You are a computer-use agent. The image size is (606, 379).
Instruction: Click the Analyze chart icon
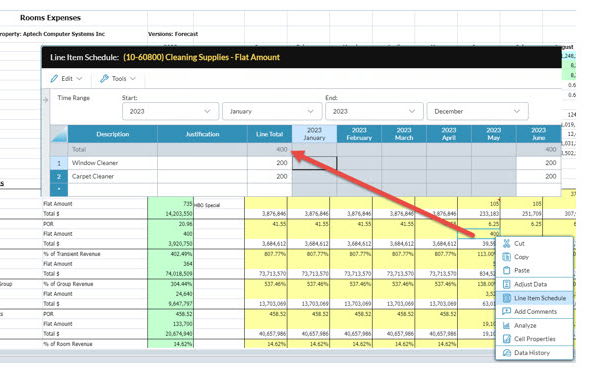[x=507, y=325]
